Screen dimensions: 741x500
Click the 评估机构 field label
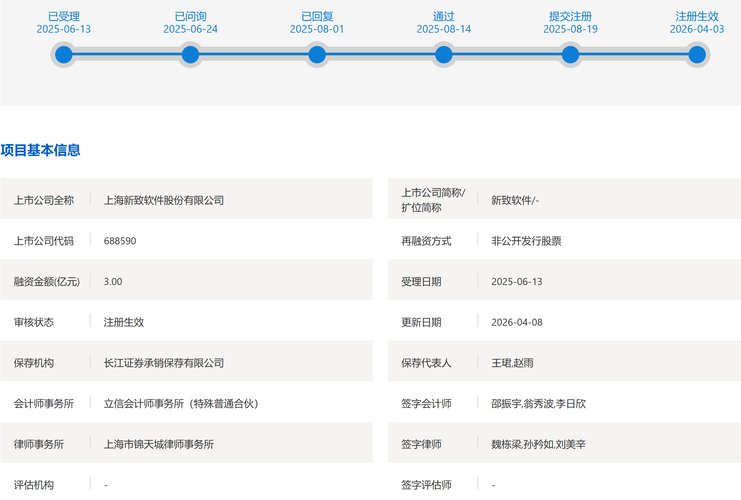pos(34,485)
